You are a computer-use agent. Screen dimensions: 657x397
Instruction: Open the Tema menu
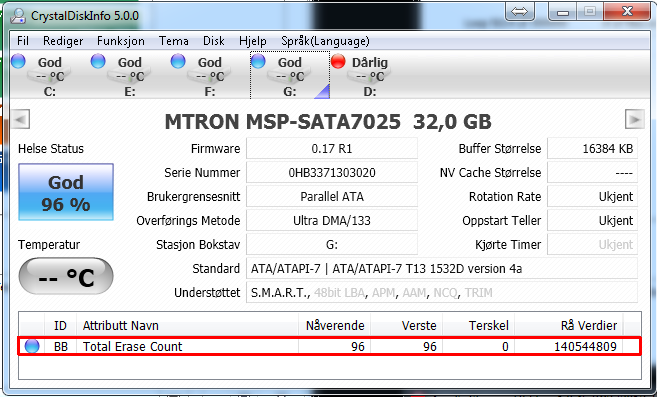(173, 41)
